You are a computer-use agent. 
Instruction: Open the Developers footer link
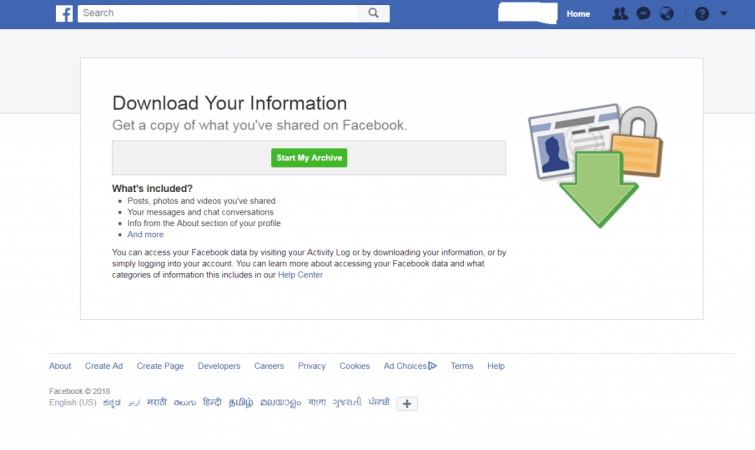(219, 366)
